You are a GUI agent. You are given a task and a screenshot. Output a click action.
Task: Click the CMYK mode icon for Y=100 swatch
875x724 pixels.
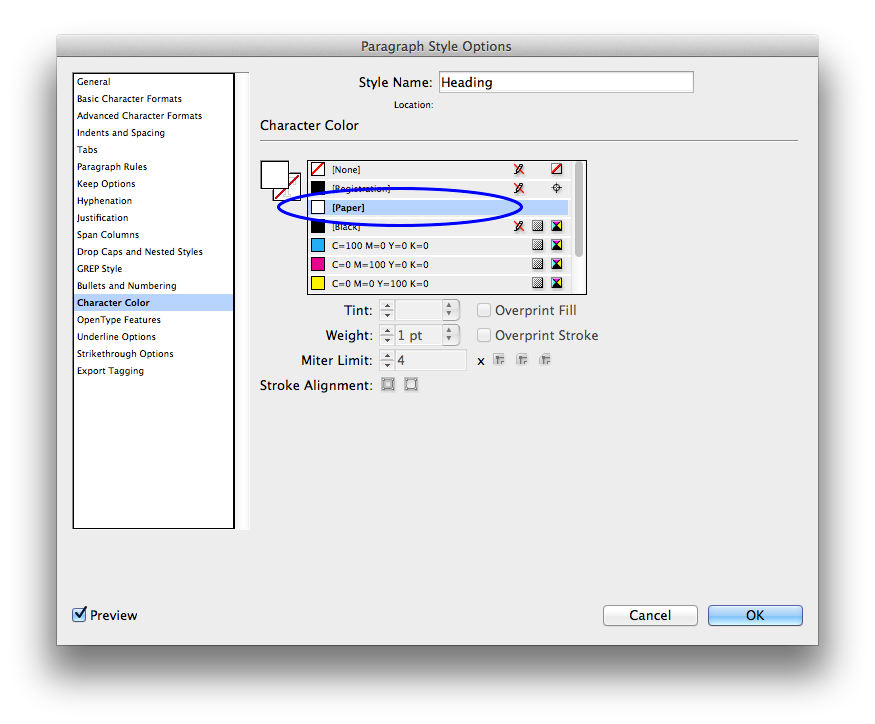click(x=556, y=283)
